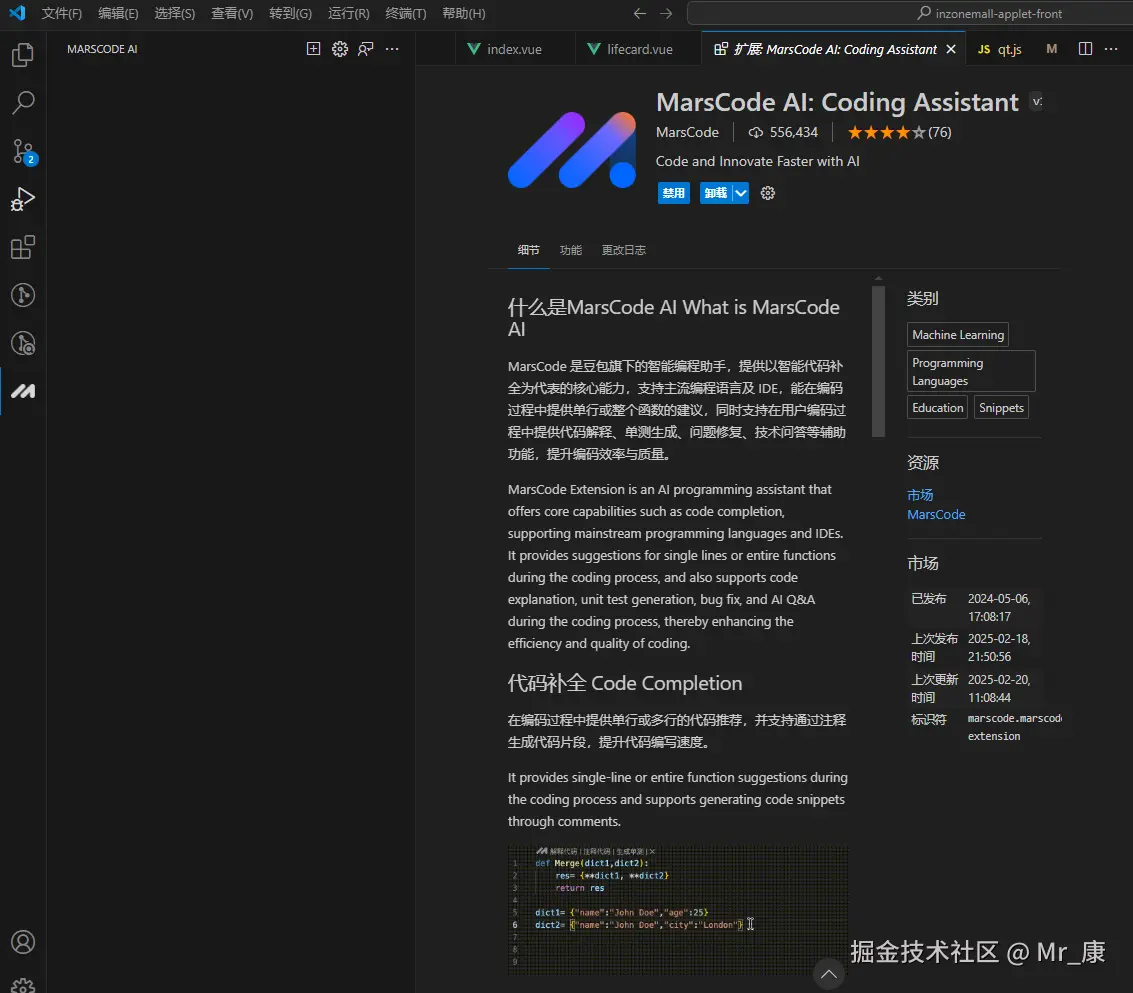Open the MarsCode AI panel settings gear
Image resolution: width=1133 pixels, height=993 pixels.
click(x=340, y=49)
